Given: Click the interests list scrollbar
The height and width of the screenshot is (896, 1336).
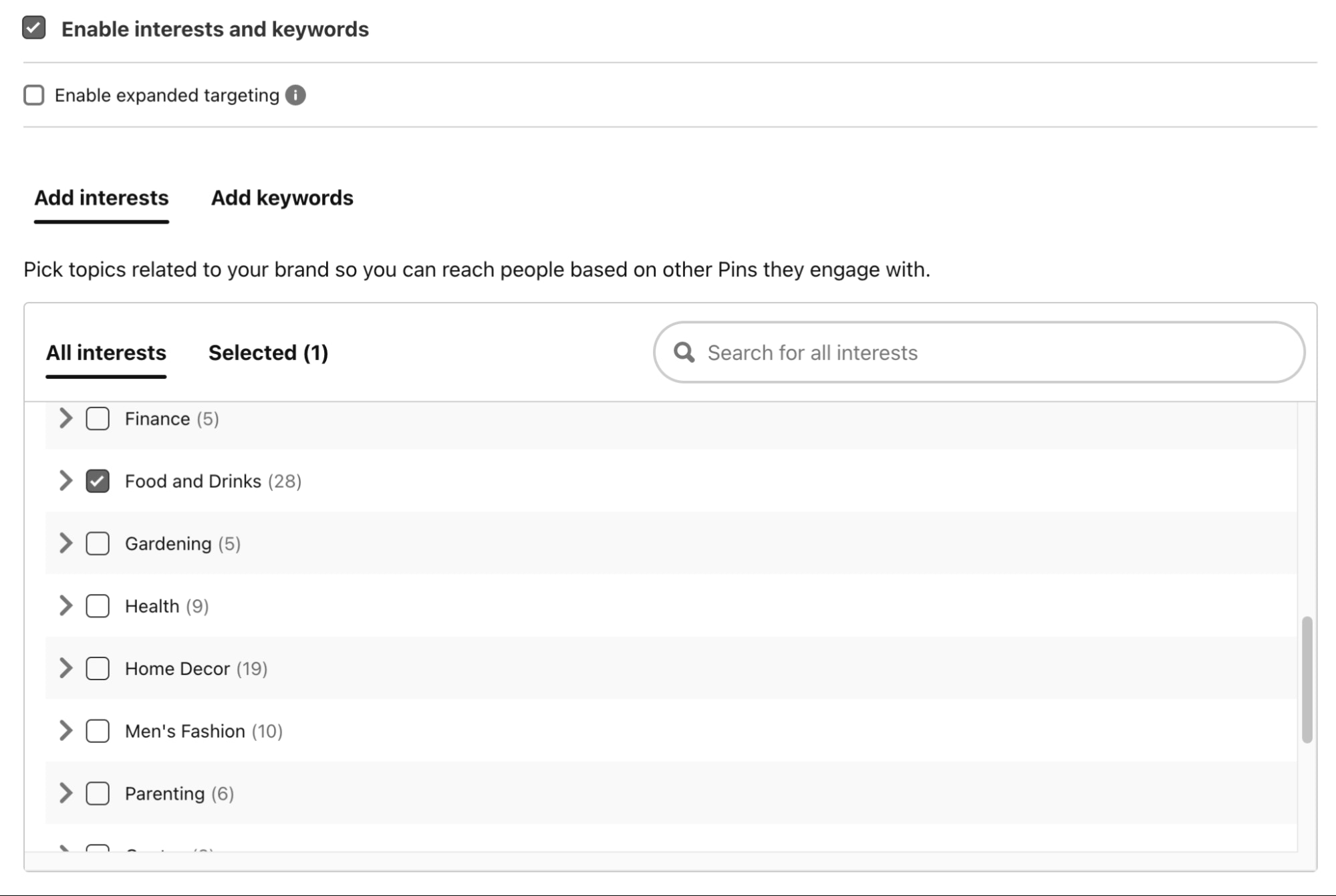Looking at the screenshot, I should pyautogui.click(x=1307, y=679).
